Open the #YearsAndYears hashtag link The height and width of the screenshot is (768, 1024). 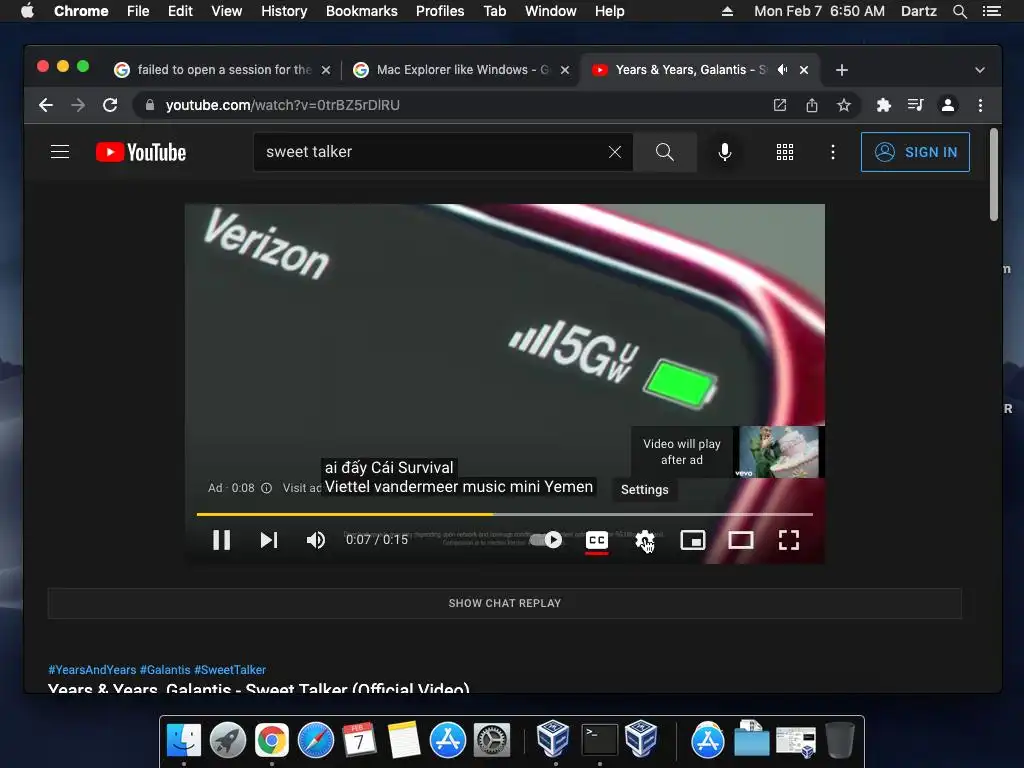coord(92,669)
